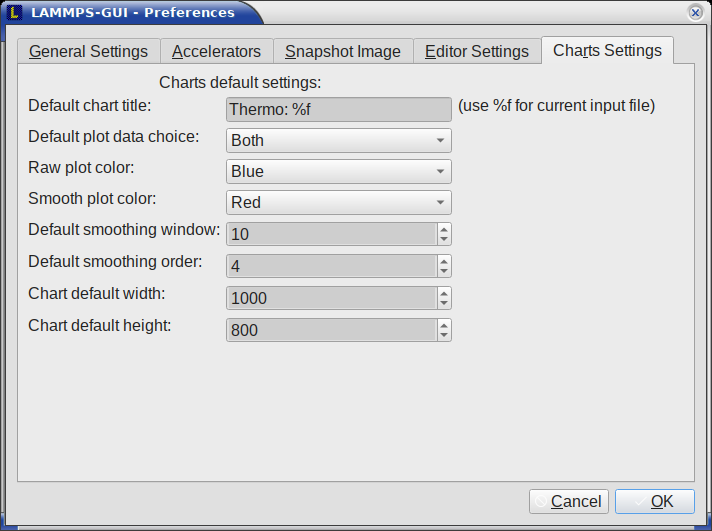This screenshot has height=531, width=712.
Task: Select the Editor Settings tab
Action: tap(476, 52)
